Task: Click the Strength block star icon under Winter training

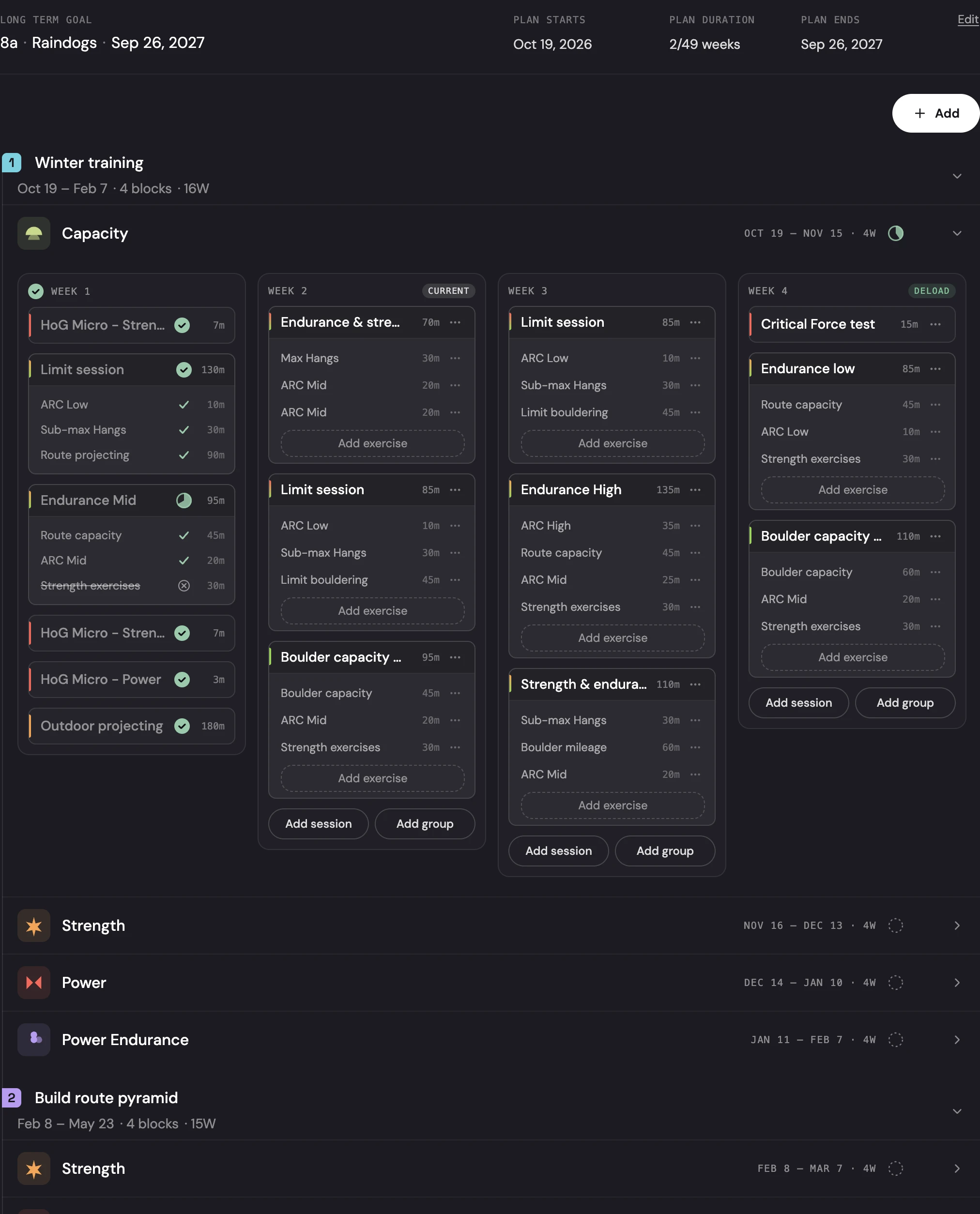Action: 34,926
